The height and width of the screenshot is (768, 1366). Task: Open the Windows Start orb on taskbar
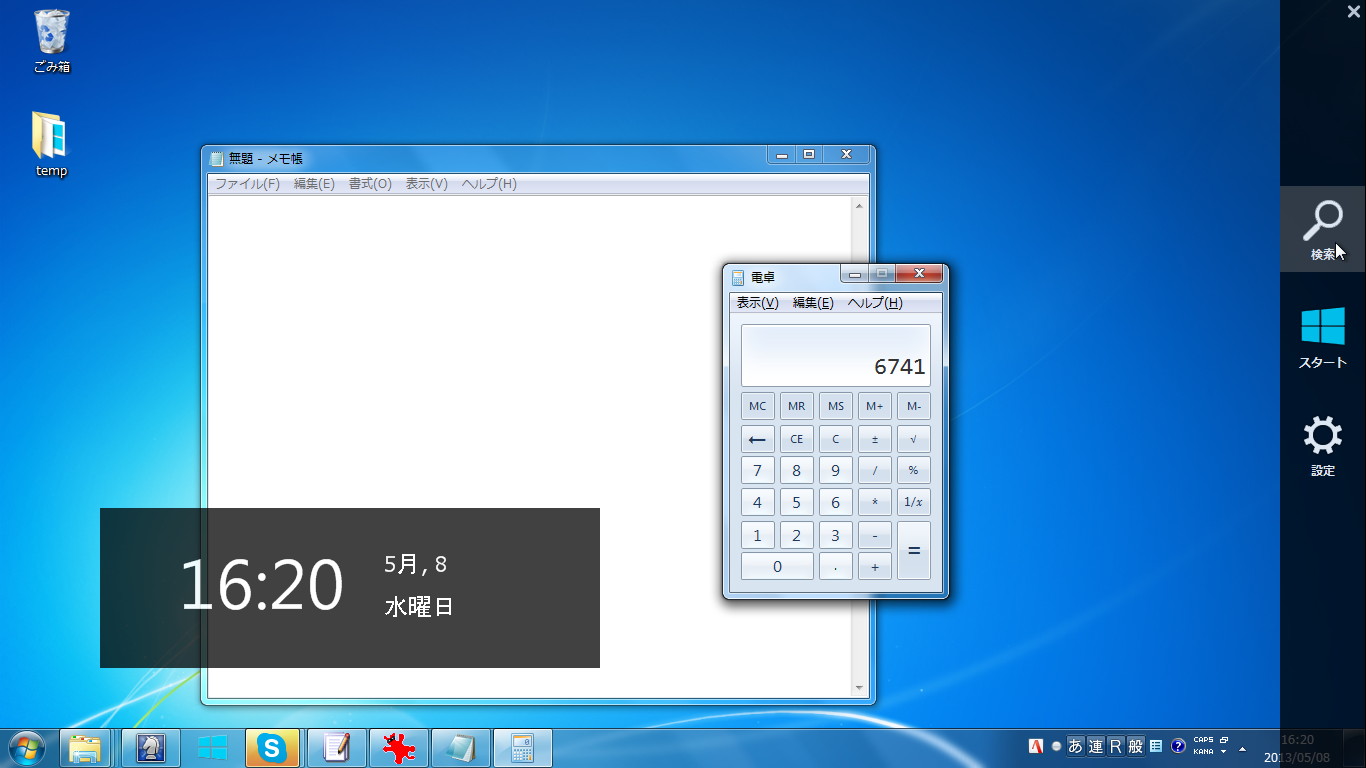coord(26,748)
